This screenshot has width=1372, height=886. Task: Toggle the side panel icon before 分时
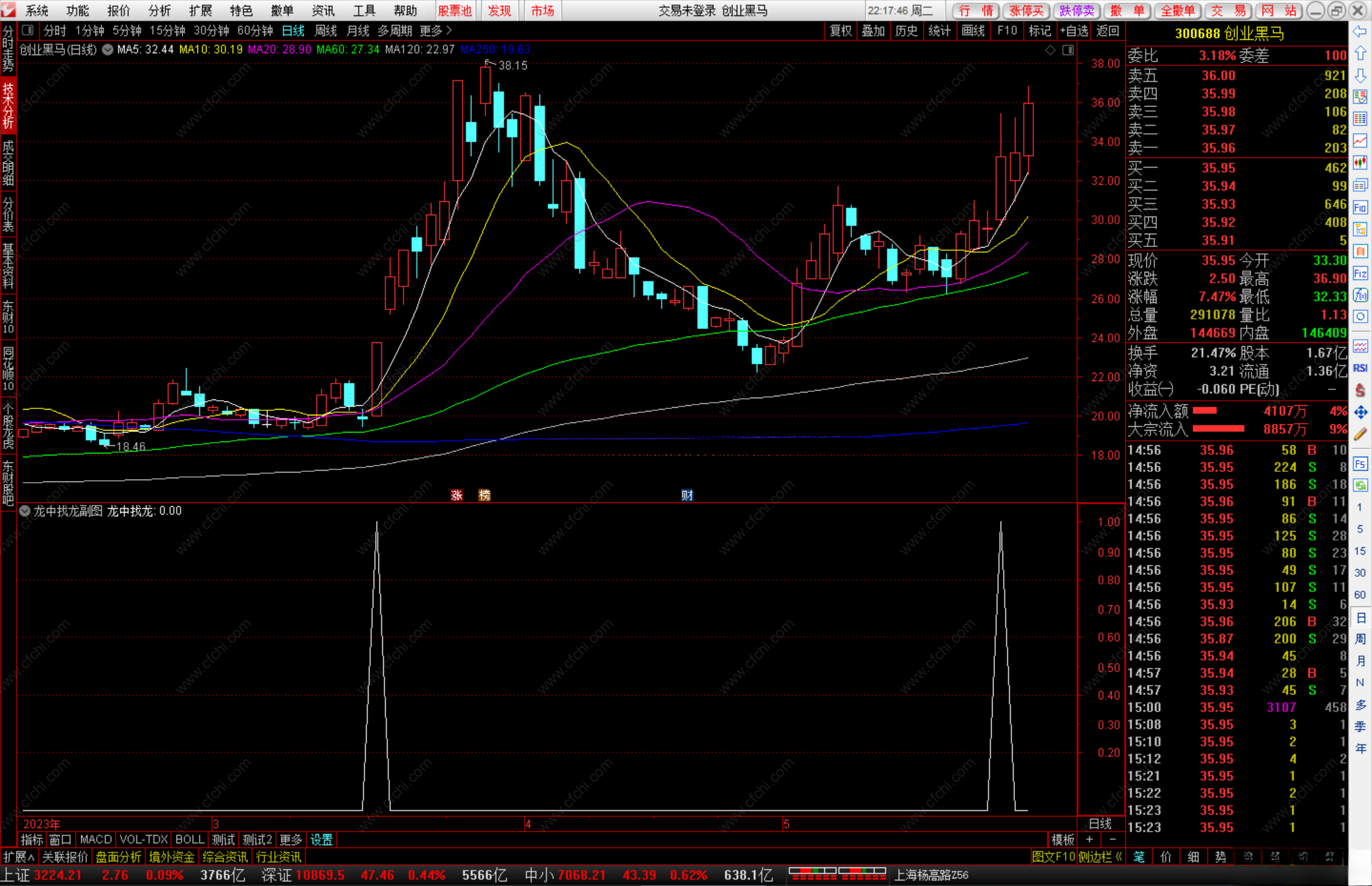pos(28,30)
